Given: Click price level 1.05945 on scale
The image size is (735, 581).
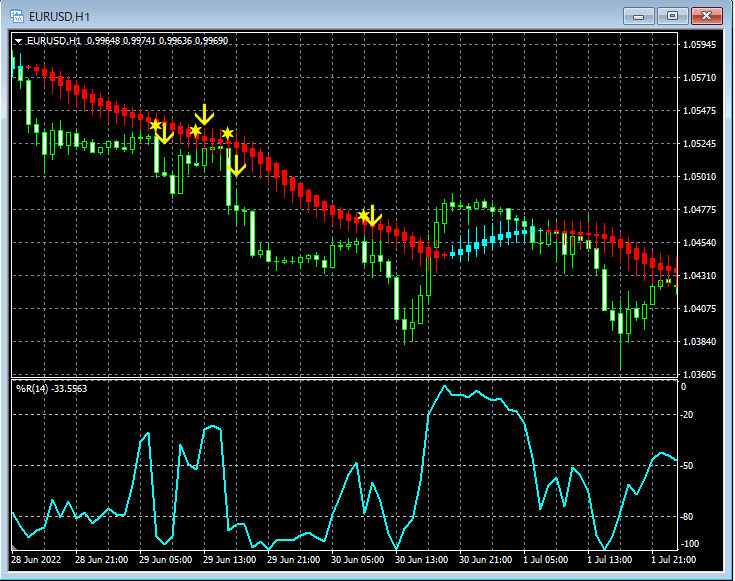Looking at the screenshot, I should pos(700,45).
